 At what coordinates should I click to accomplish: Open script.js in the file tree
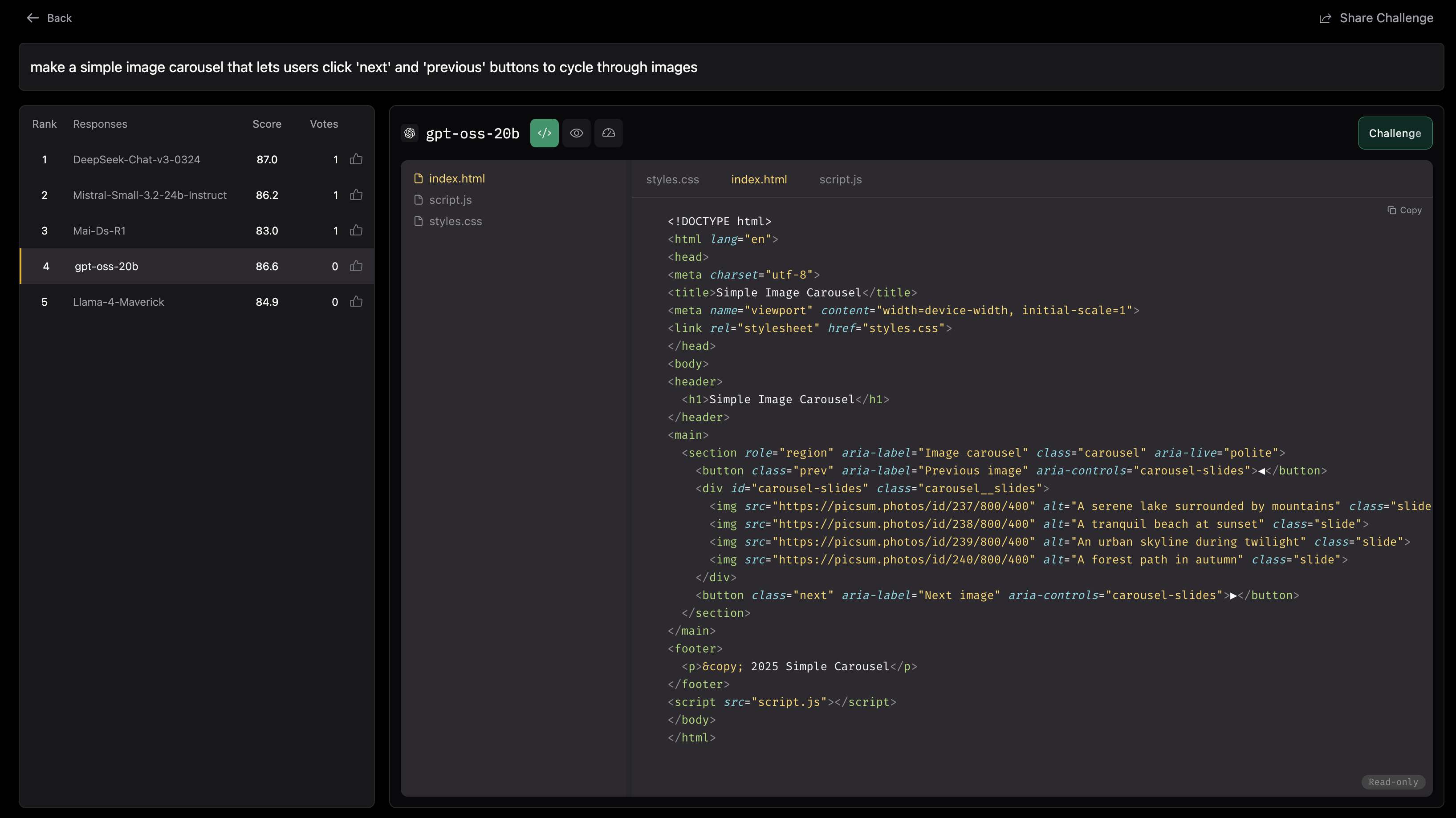point(450,200)
